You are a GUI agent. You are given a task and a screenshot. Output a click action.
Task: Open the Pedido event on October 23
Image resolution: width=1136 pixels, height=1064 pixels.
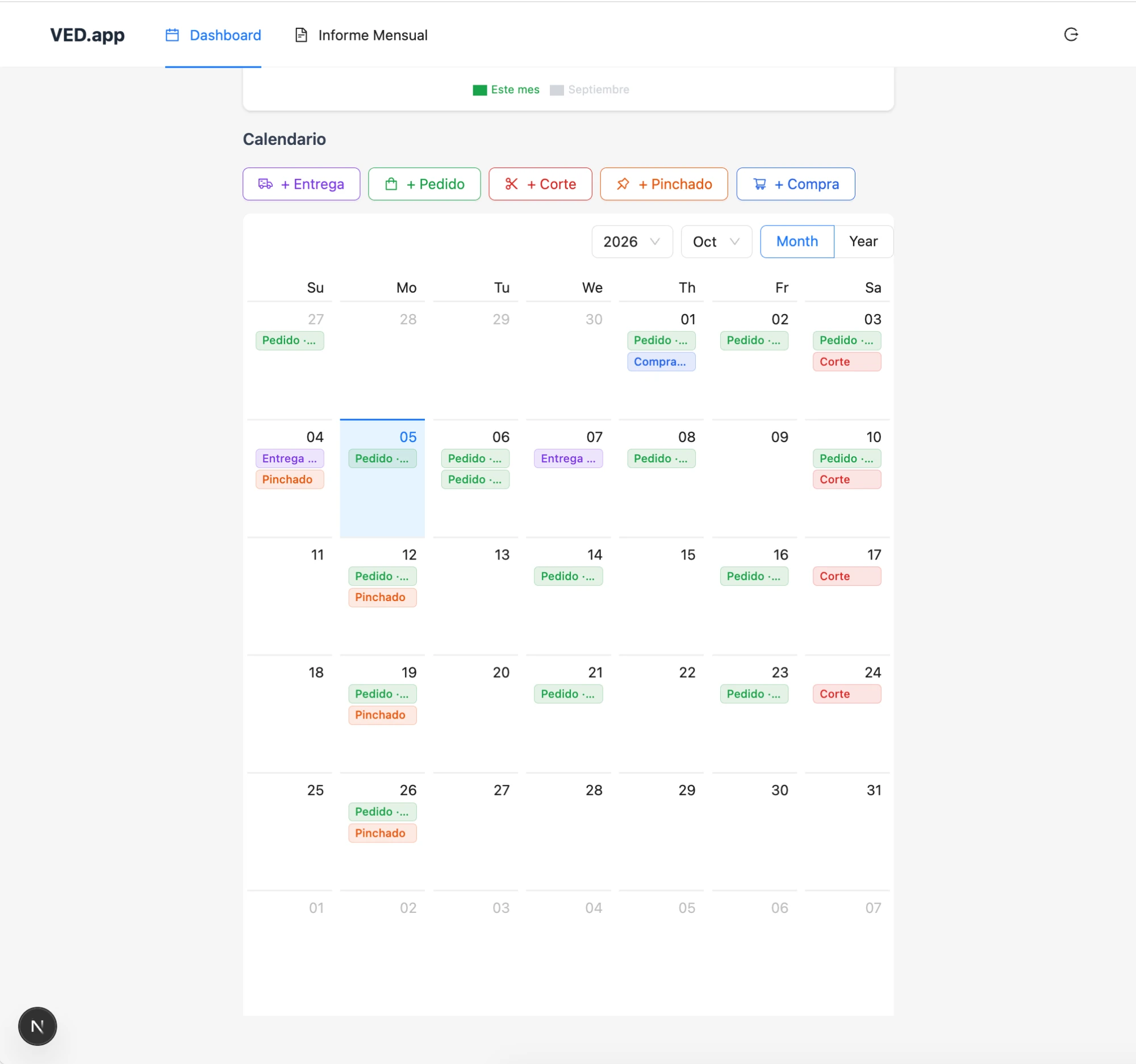point(754,694)
